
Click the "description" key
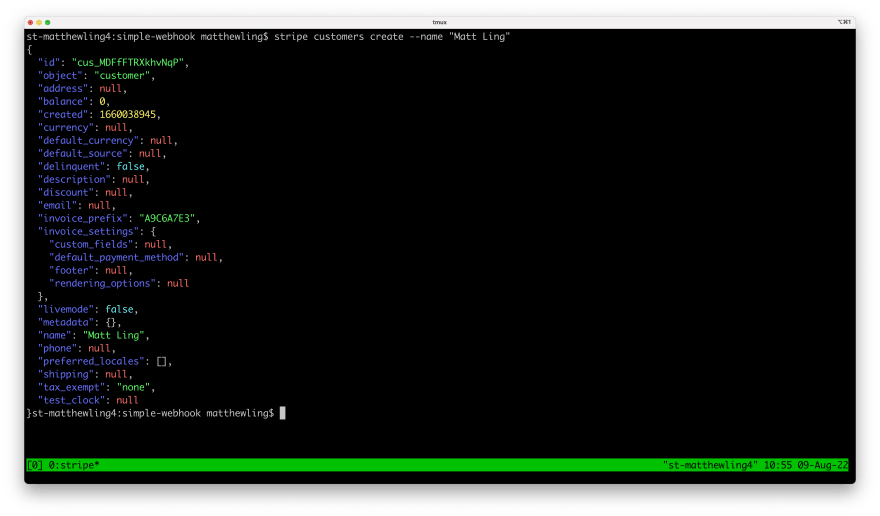point(74,180)
